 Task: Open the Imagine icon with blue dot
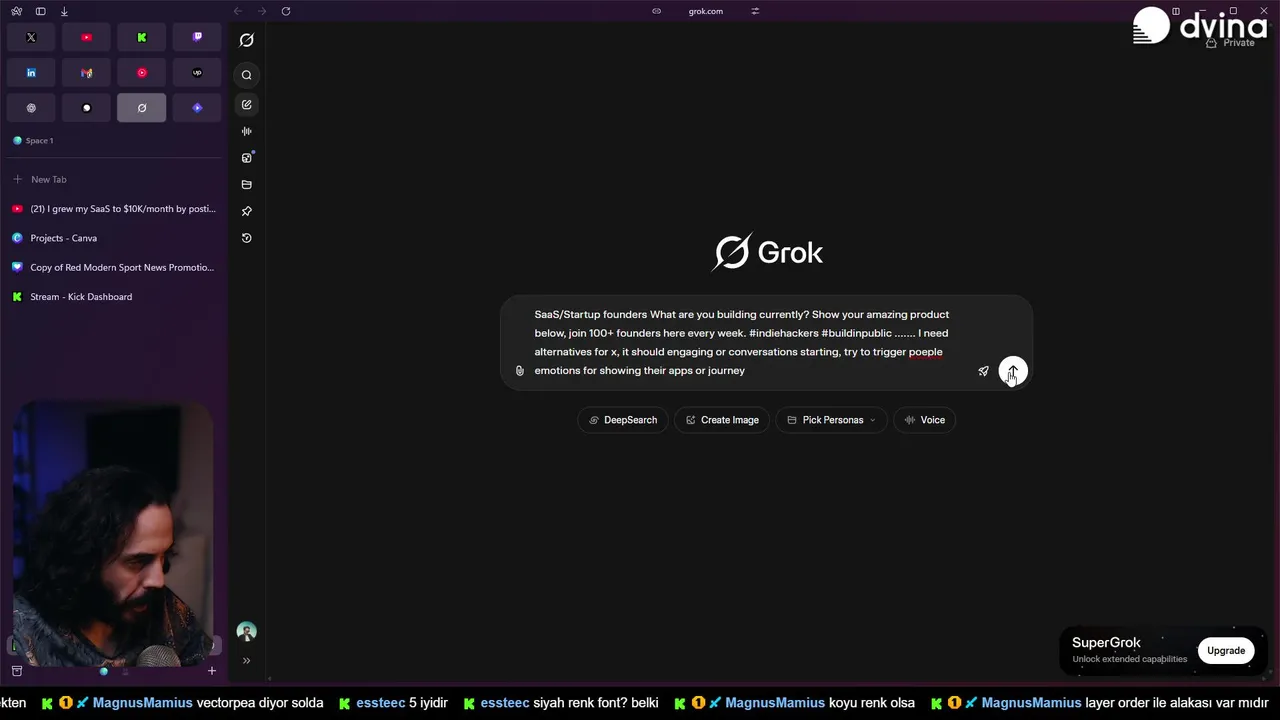click(x=247, y=158)
